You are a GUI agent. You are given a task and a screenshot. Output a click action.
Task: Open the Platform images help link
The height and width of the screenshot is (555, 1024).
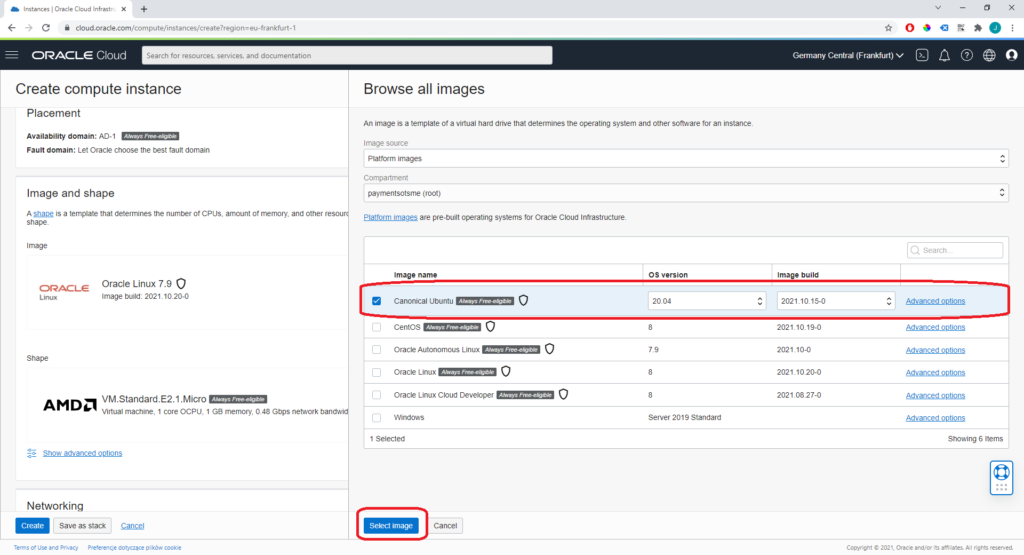click(390, 217)
